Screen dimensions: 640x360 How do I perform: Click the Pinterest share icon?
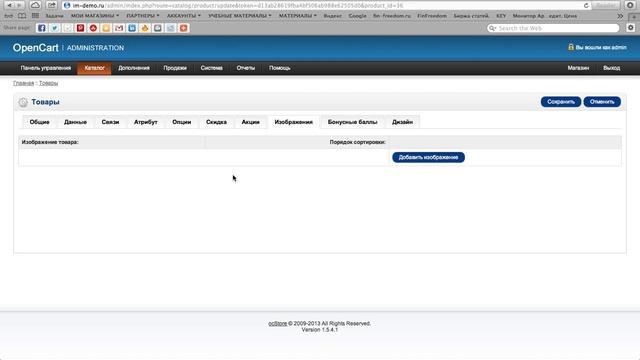(80, 28)
